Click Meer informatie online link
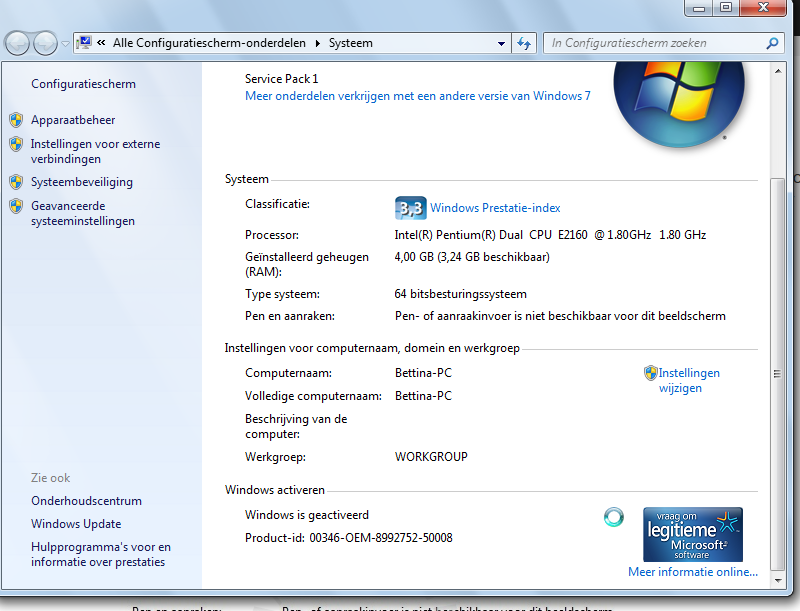800x611 pixels. [x=692, y=572]
